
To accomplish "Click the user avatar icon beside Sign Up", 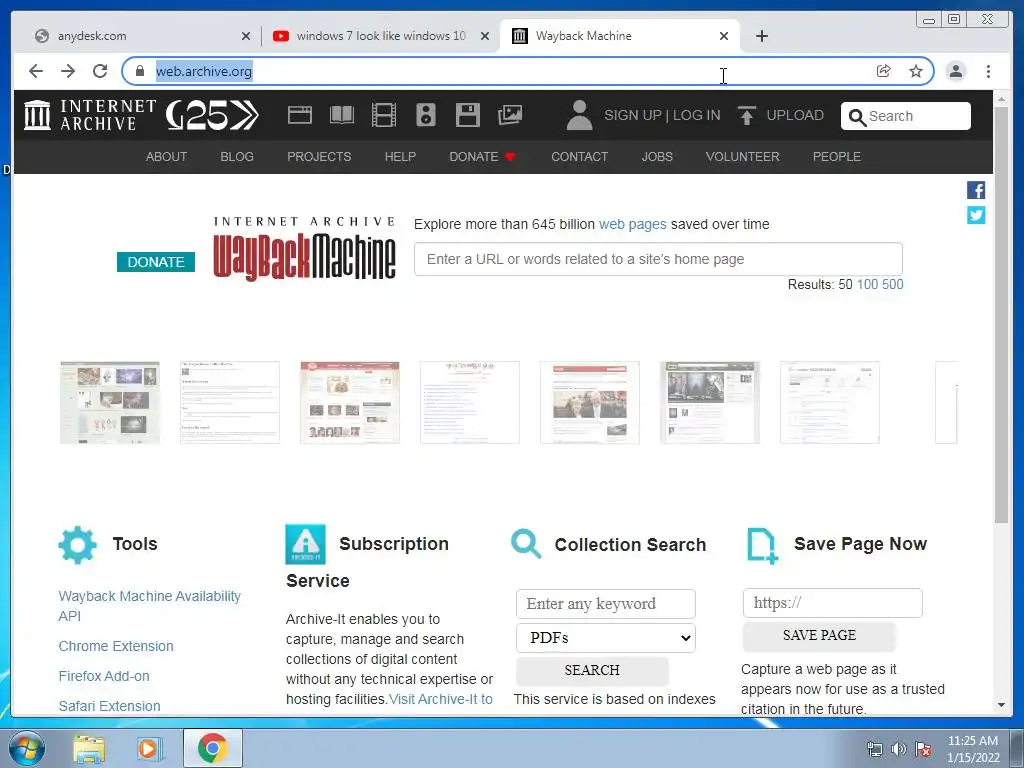I will pos(579,116).
